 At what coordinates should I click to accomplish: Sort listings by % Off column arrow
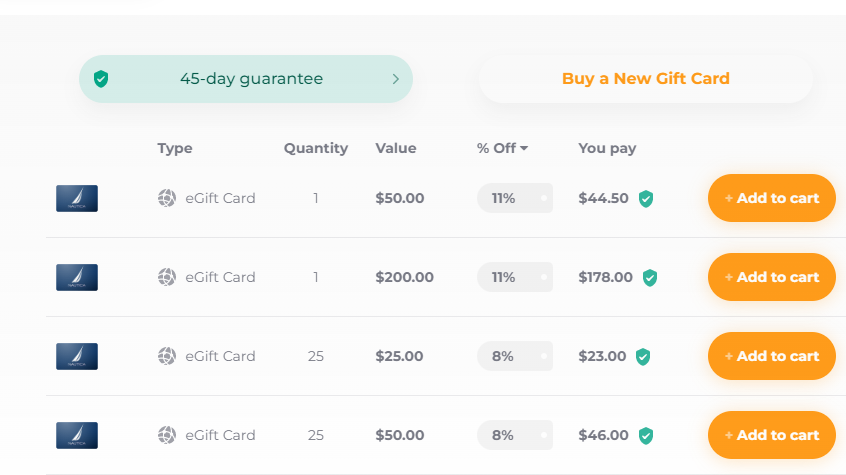tap(524, 149)
